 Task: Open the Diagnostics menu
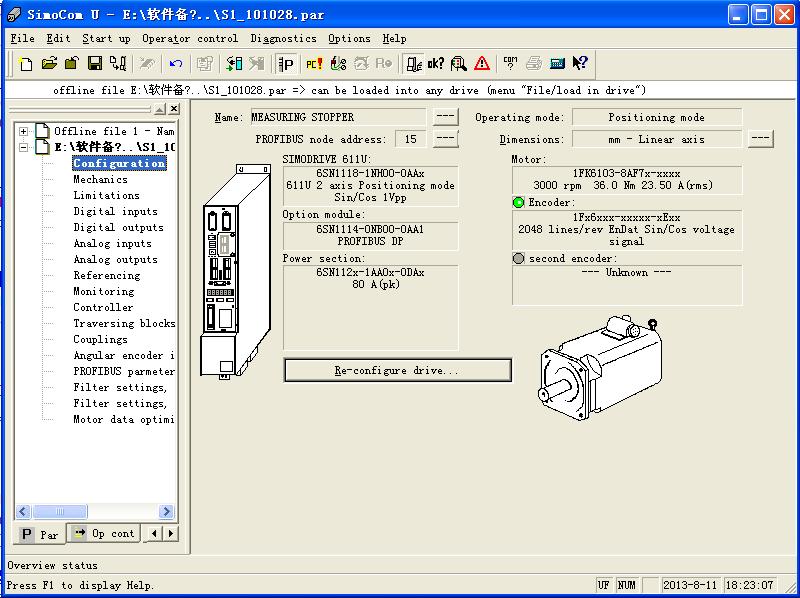283,39
